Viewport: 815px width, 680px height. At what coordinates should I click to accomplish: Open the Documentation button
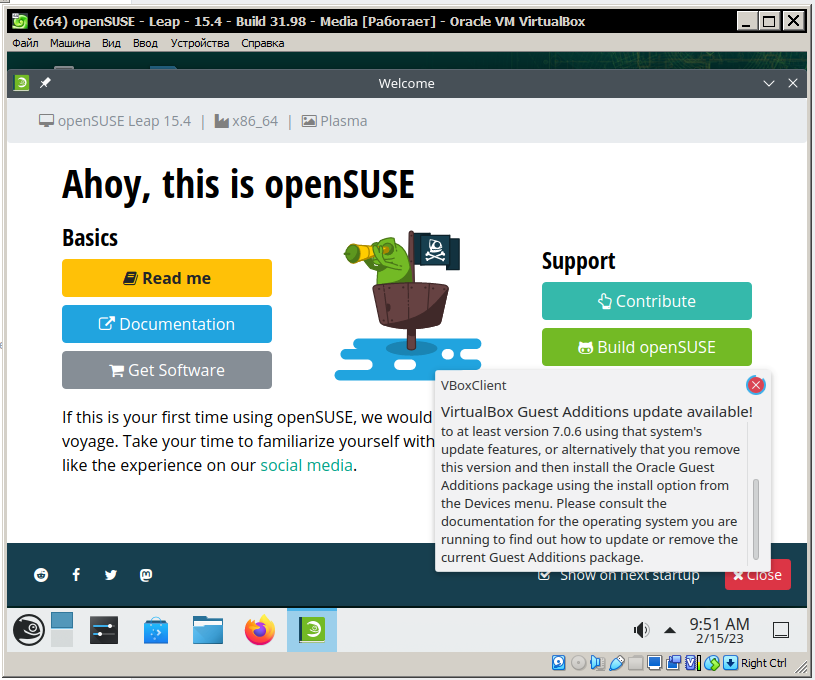pyautogui.click(x=167, y=324)
